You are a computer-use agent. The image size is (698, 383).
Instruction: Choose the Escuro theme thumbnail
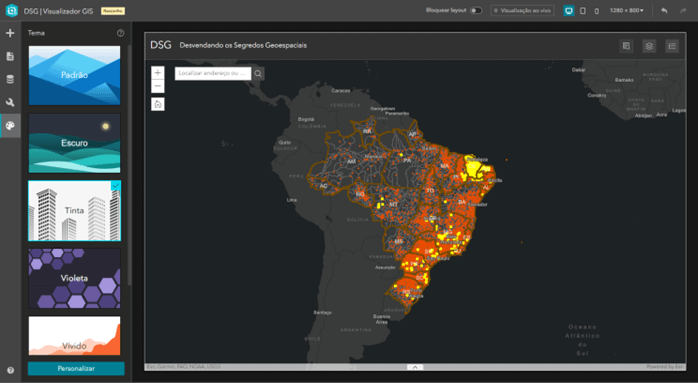(x=74, y=143)
